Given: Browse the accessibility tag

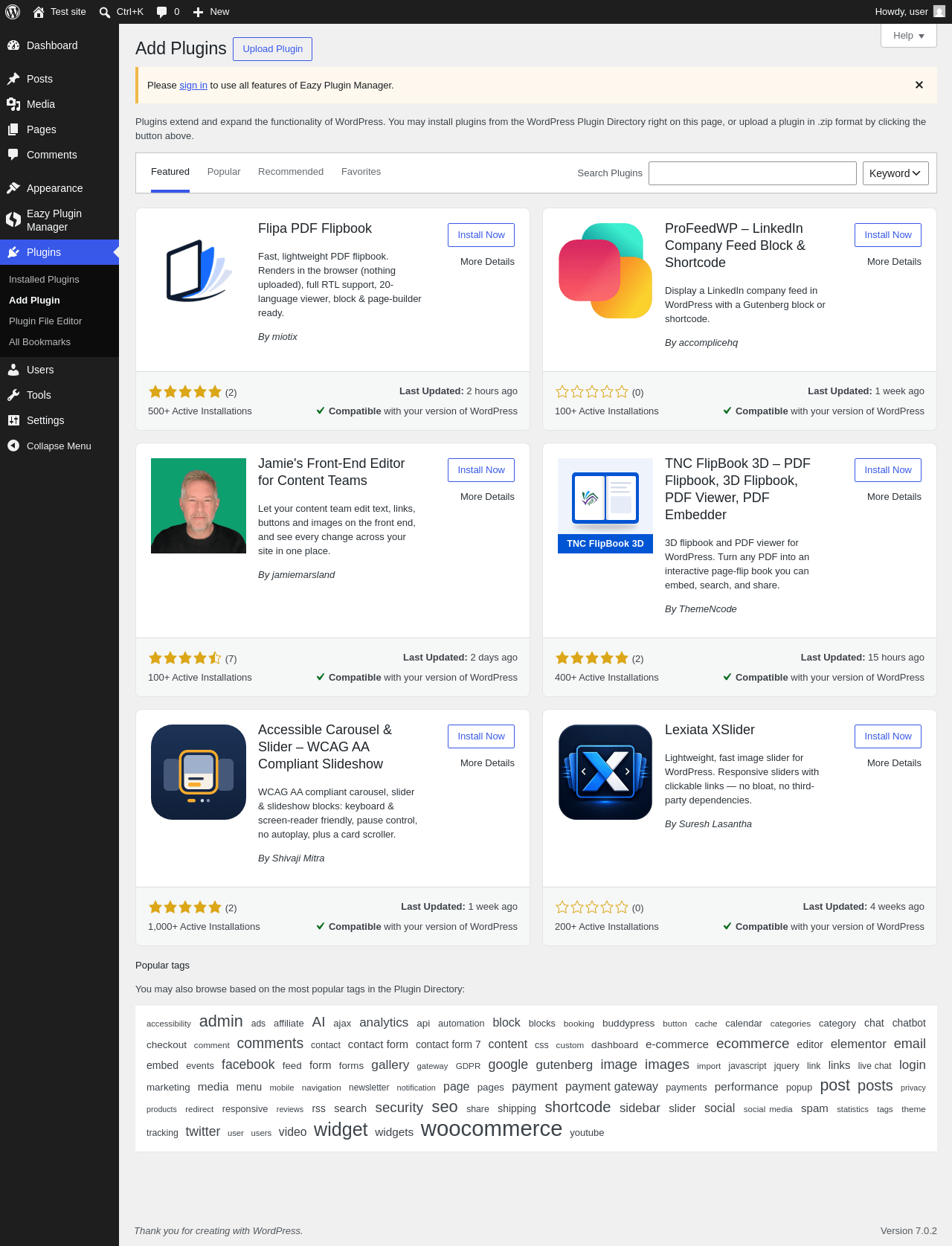Looking at the screenshot, I should point(169,1024).
